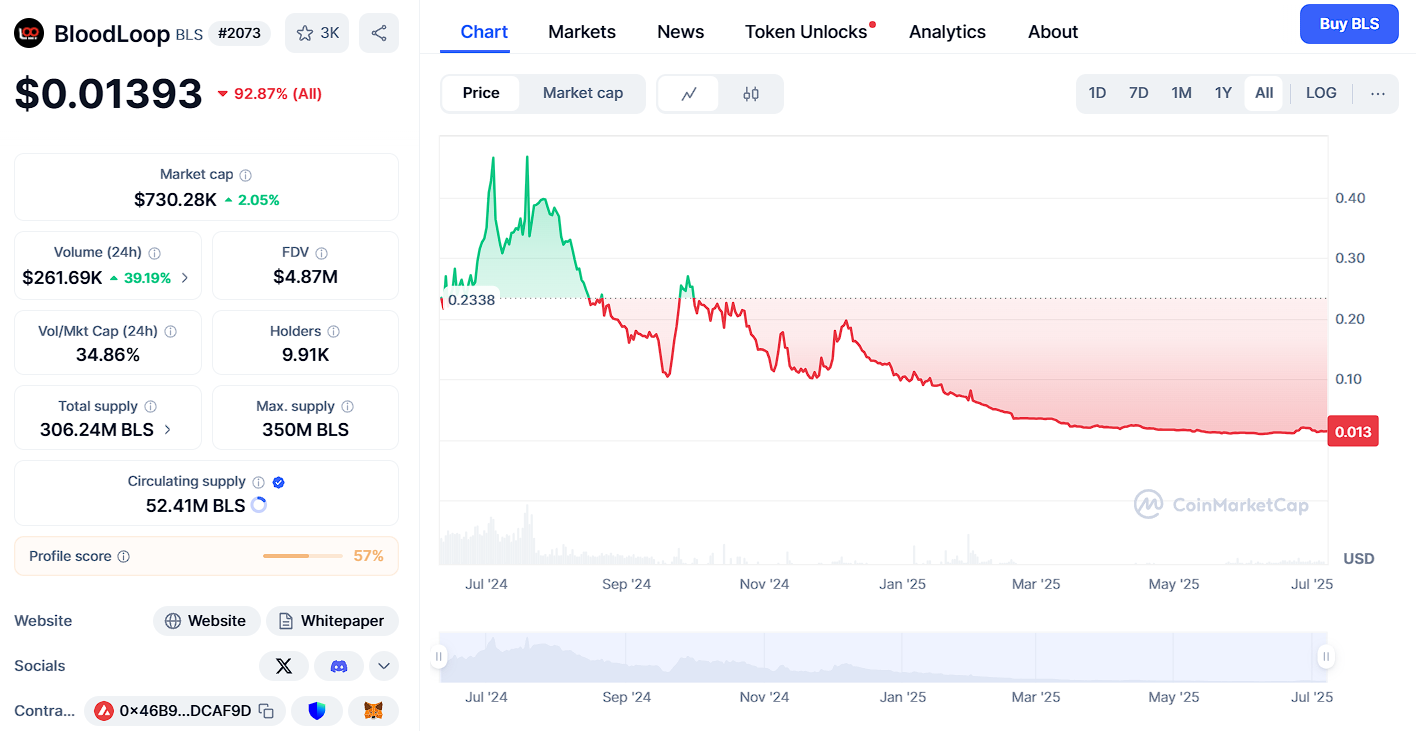Image resolution: width=1416 pixels, height=731 pixels.
Task: Click the BloodLoop token logo
Action: pos(29,33)
